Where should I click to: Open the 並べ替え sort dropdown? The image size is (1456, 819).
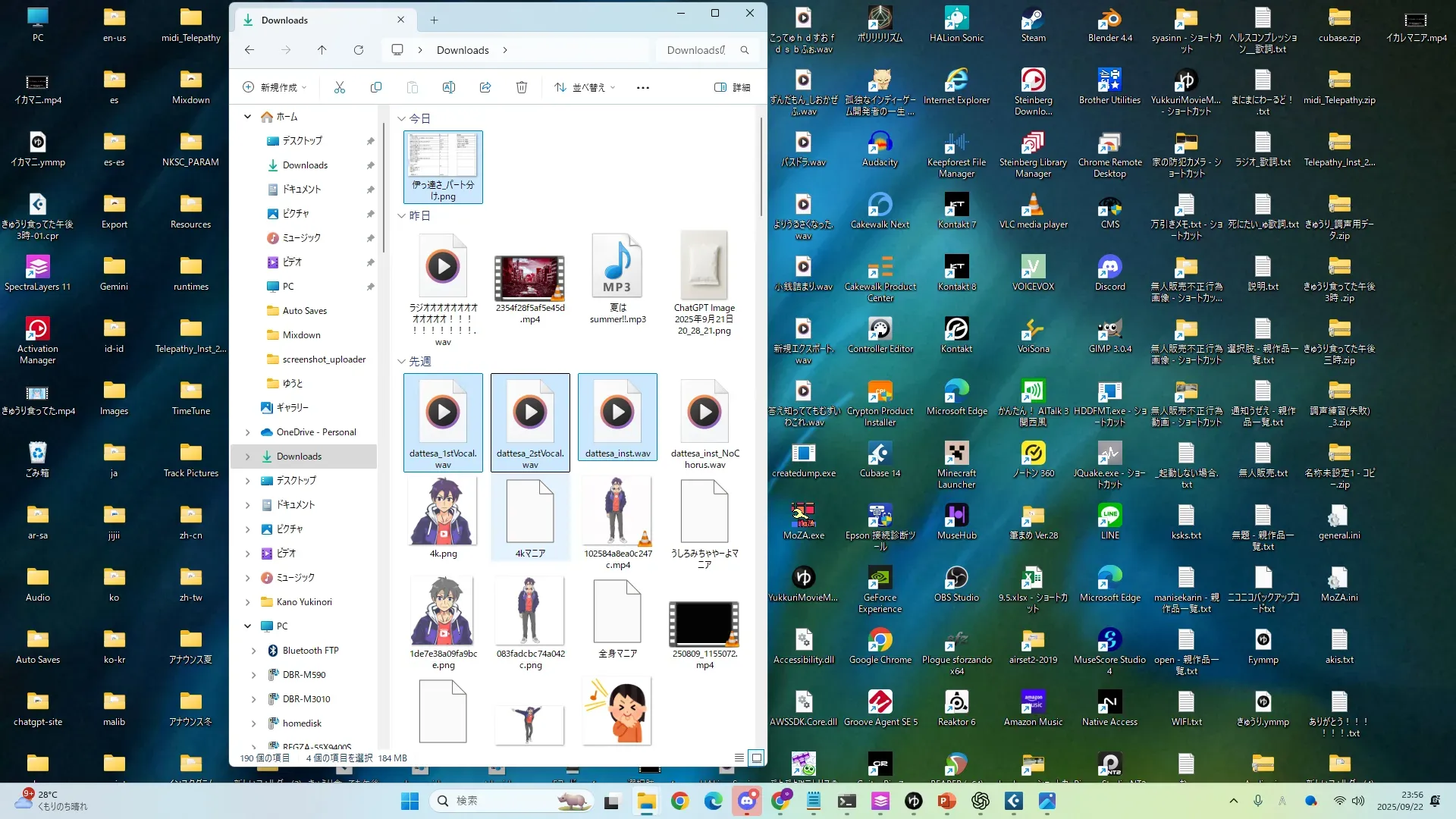(584, 87)
